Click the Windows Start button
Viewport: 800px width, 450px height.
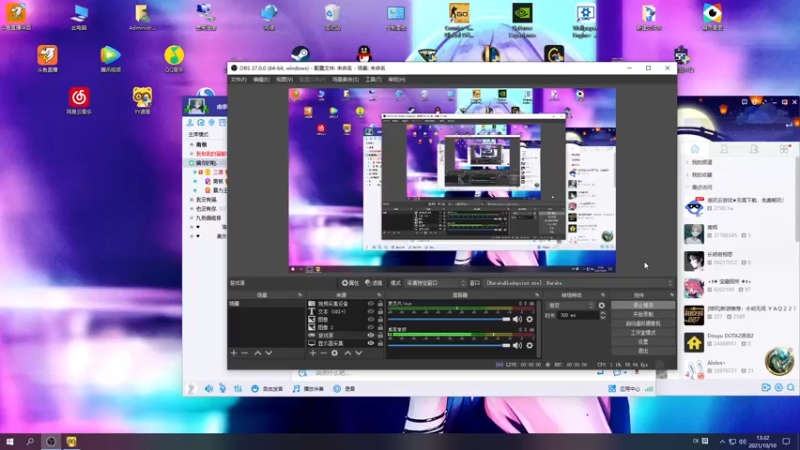pos(10,441)
